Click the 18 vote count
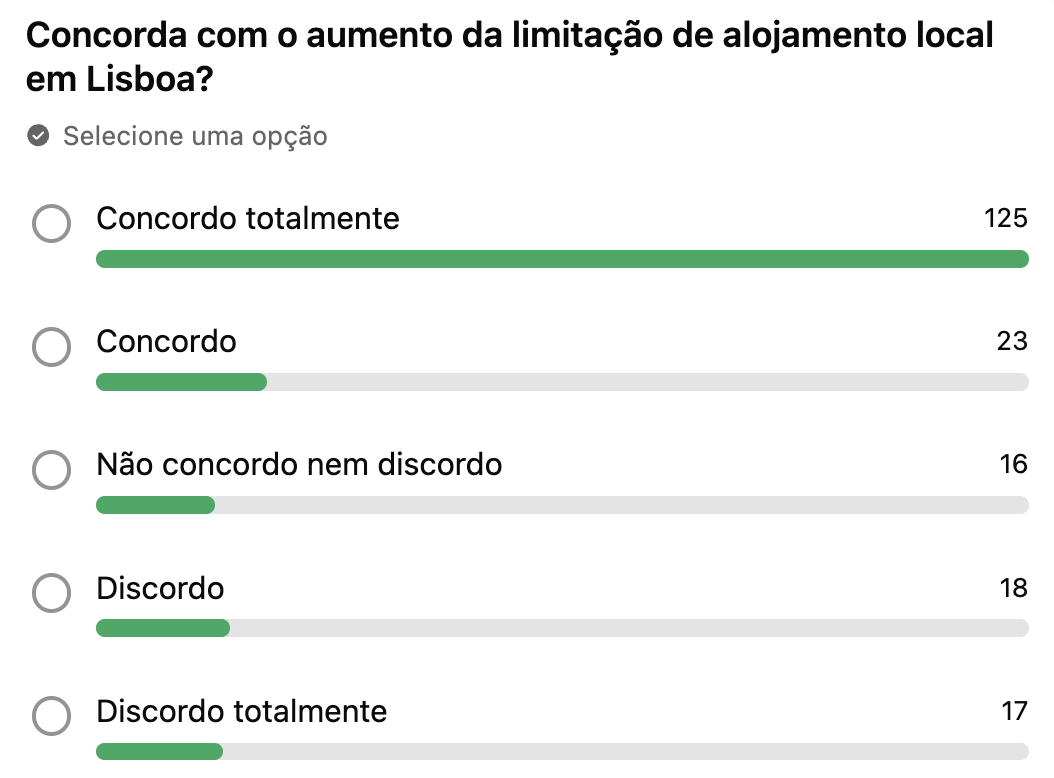 point(1013,588)
